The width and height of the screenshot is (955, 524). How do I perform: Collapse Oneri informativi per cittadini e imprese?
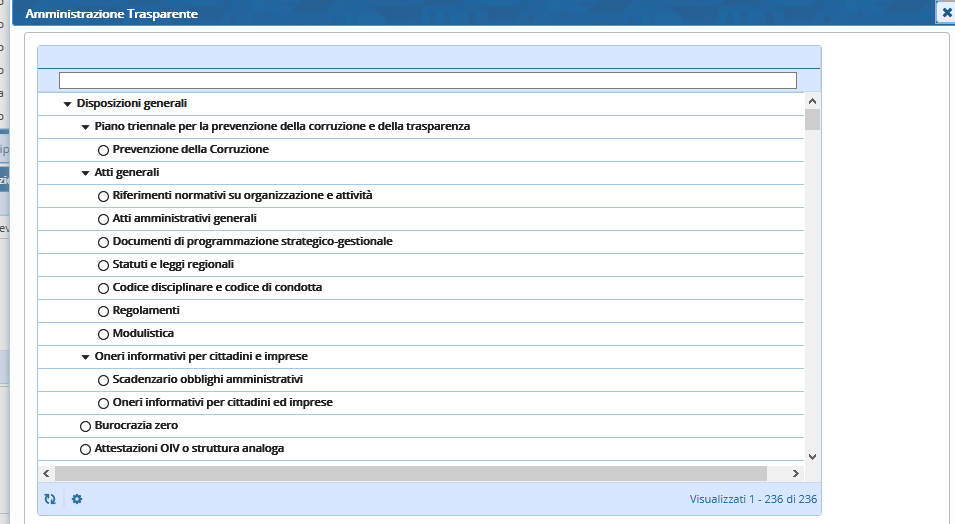85,357
